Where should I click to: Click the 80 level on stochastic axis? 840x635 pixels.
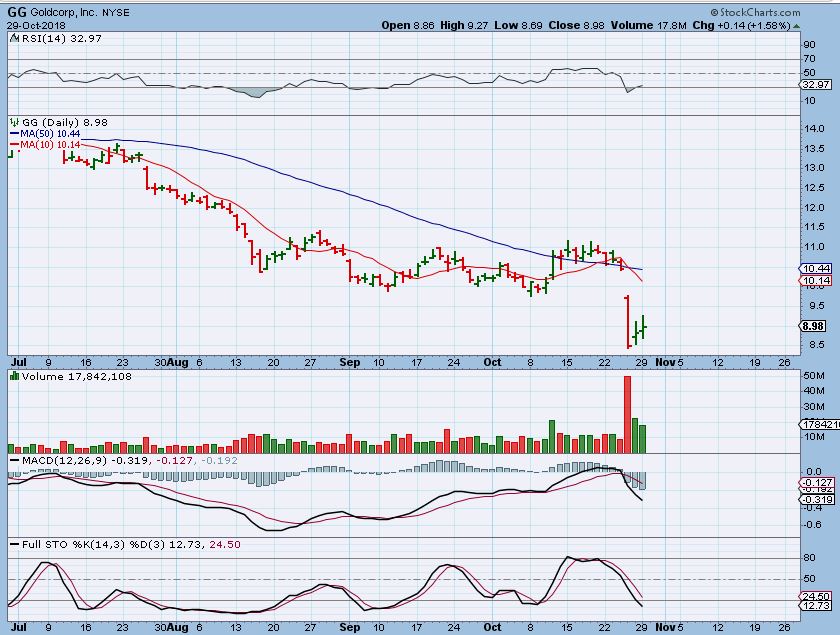coord(809,558)
